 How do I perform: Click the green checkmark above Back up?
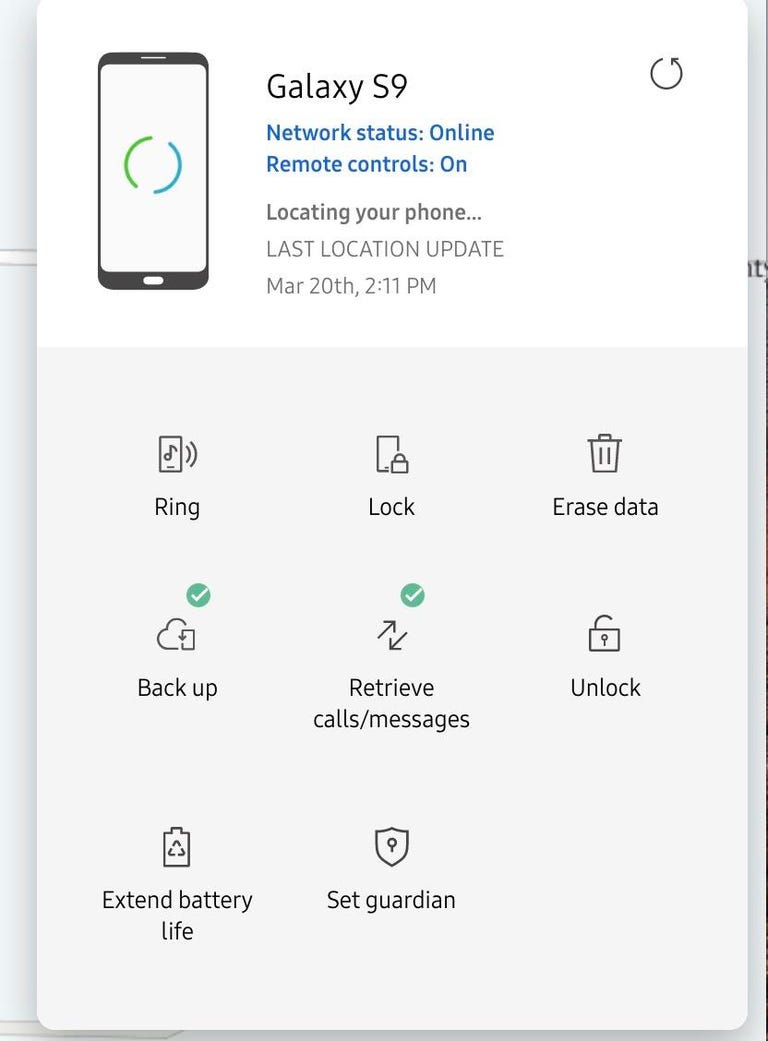click(197, 595)
